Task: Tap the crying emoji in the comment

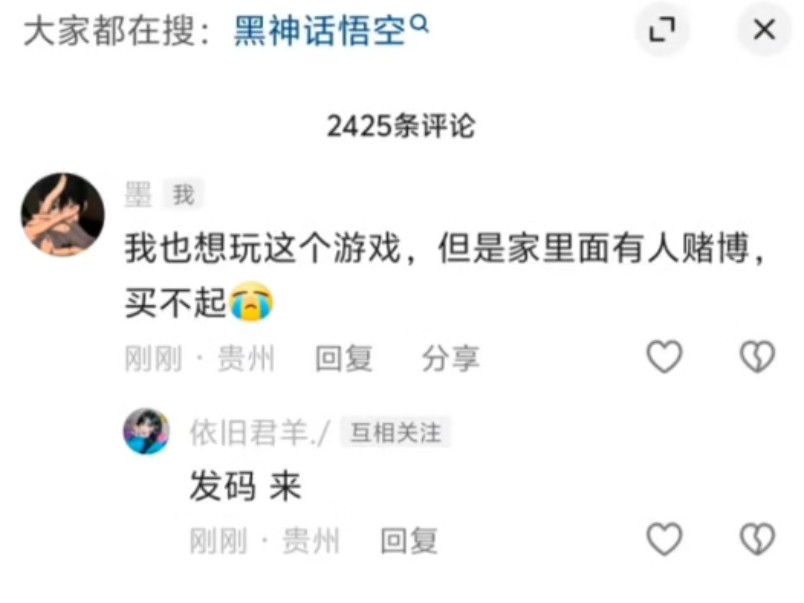Action: [x=251, y=302]
